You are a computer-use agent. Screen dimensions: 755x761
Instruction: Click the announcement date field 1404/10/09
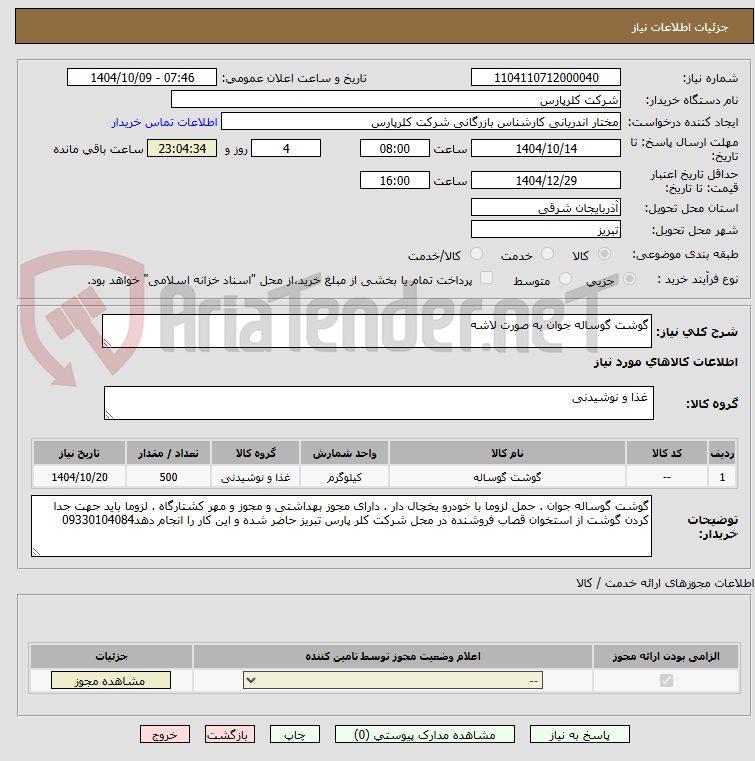(x=142, y=77)
